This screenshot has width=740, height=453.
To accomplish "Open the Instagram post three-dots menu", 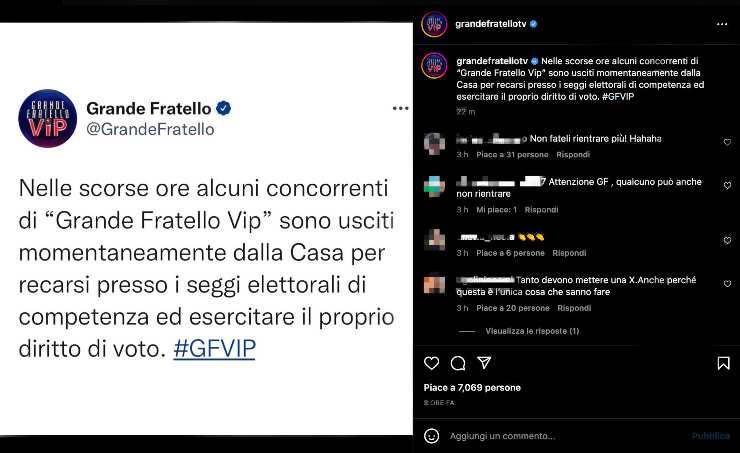I will click(x=722, y=24).
